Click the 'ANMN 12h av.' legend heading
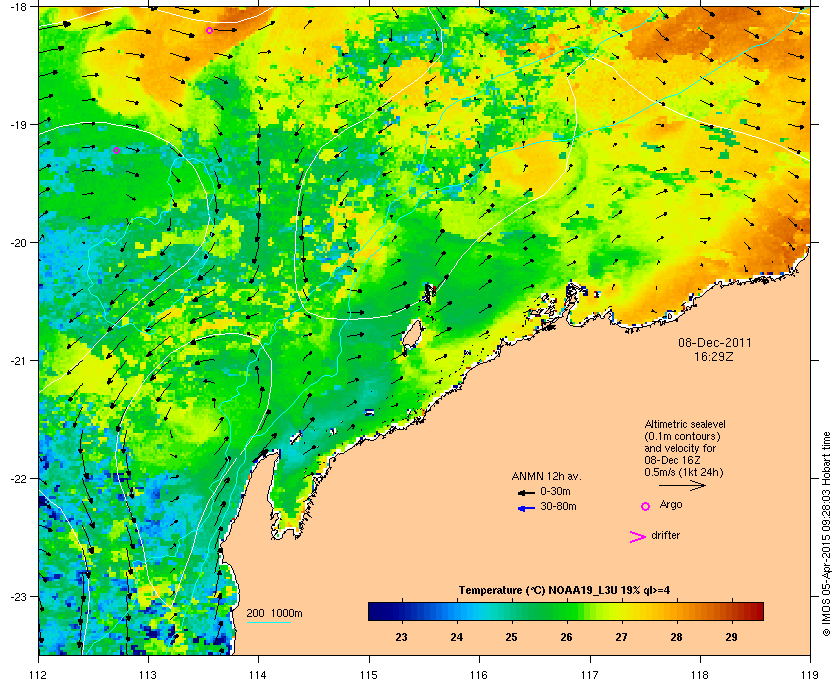The height and width of the screenshot is (680, 840). point(546,476)
